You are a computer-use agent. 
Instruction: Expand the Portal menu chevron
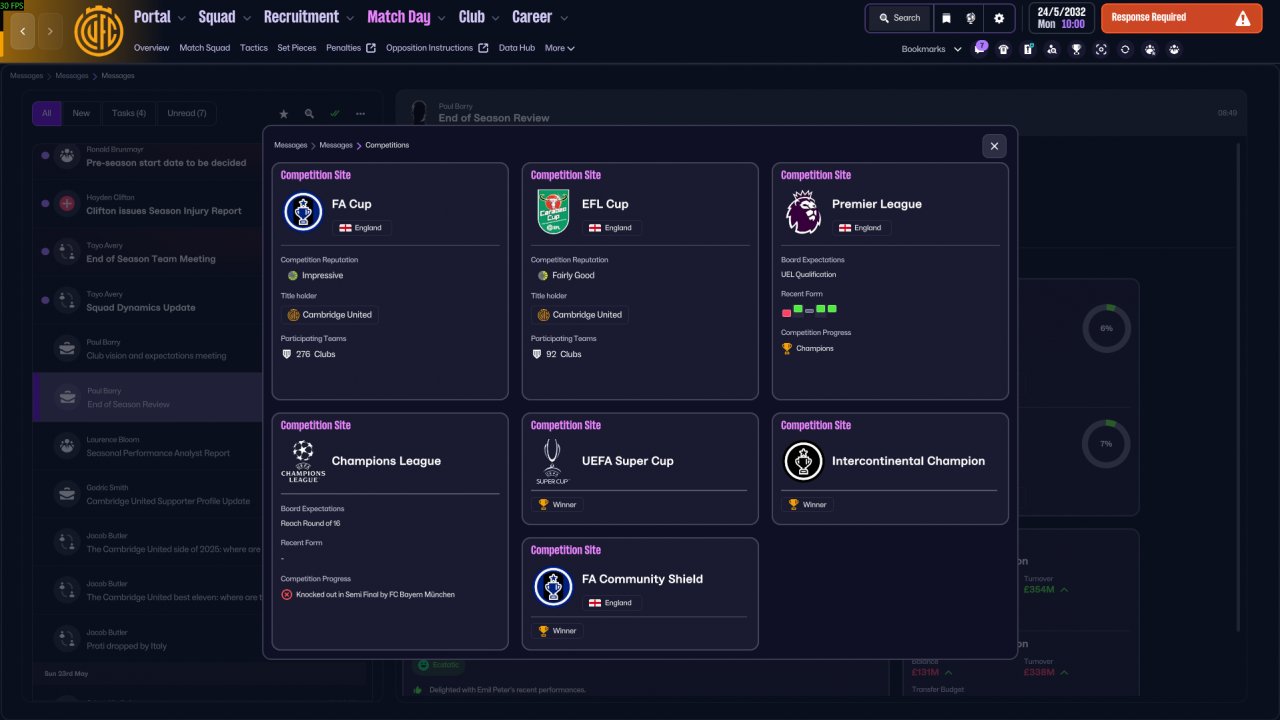point(181,18)
